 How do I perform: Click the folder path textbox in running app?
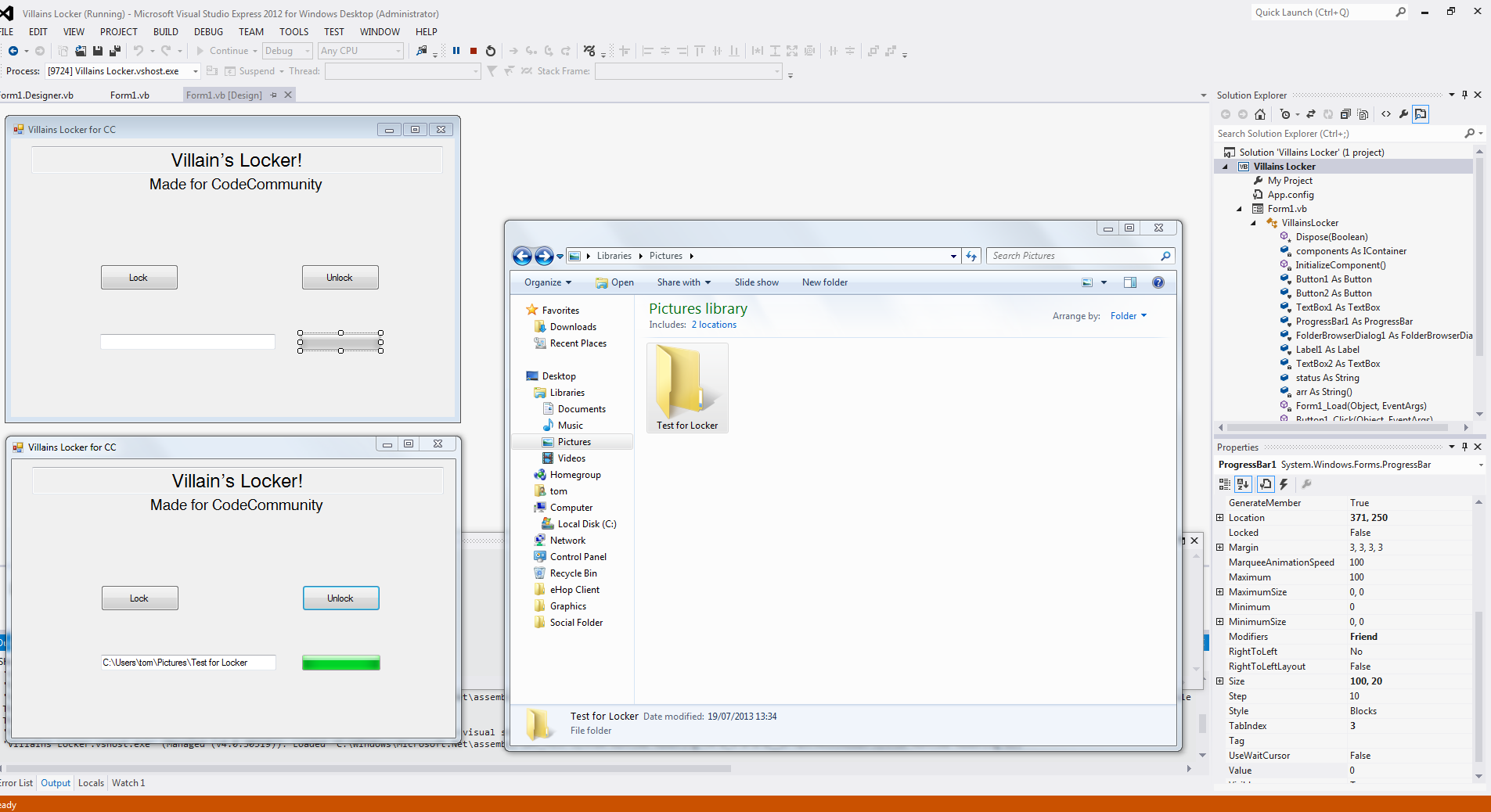(188, 663)
